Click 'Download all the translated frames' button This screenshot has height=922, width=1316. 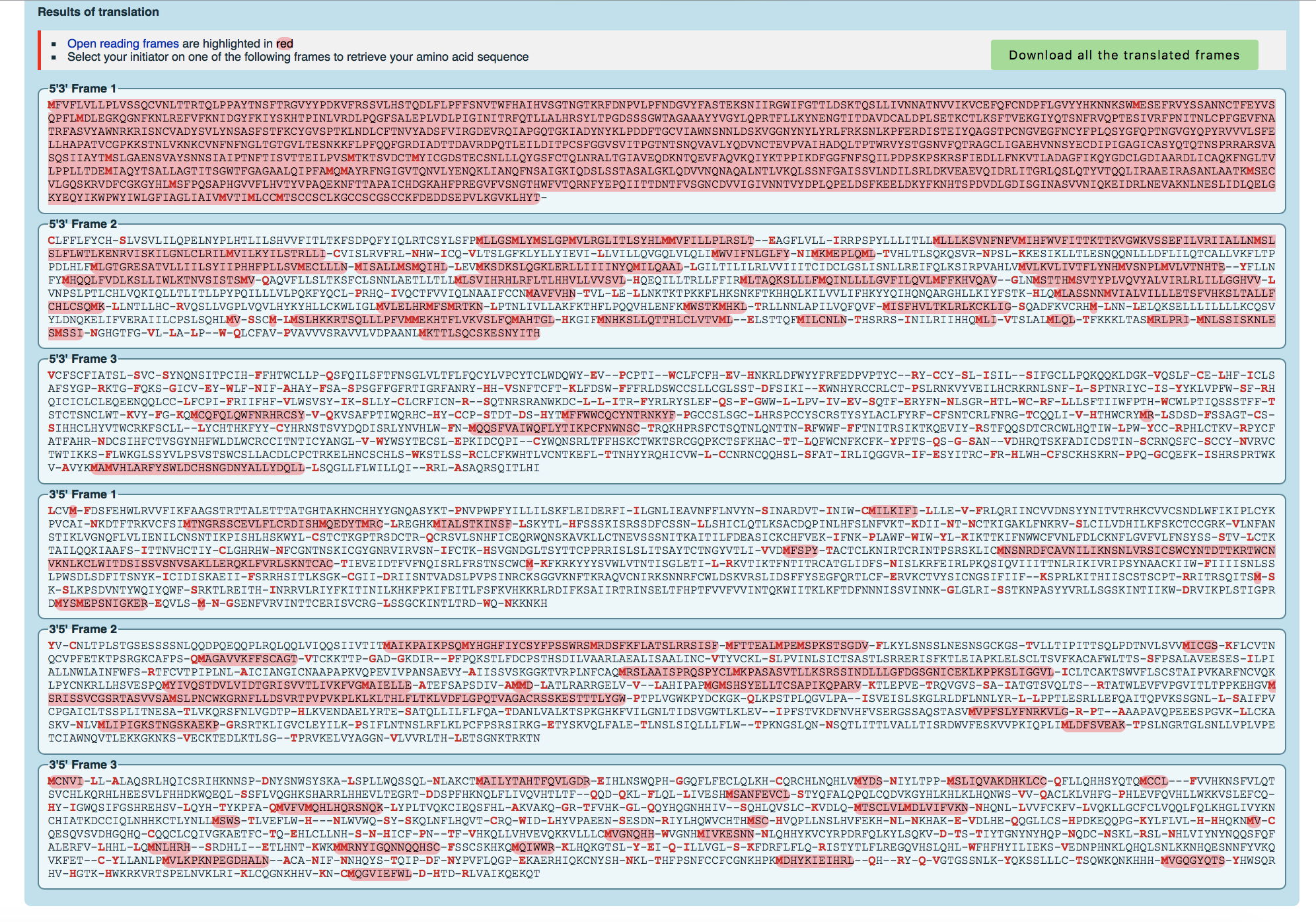point(1124,56)
